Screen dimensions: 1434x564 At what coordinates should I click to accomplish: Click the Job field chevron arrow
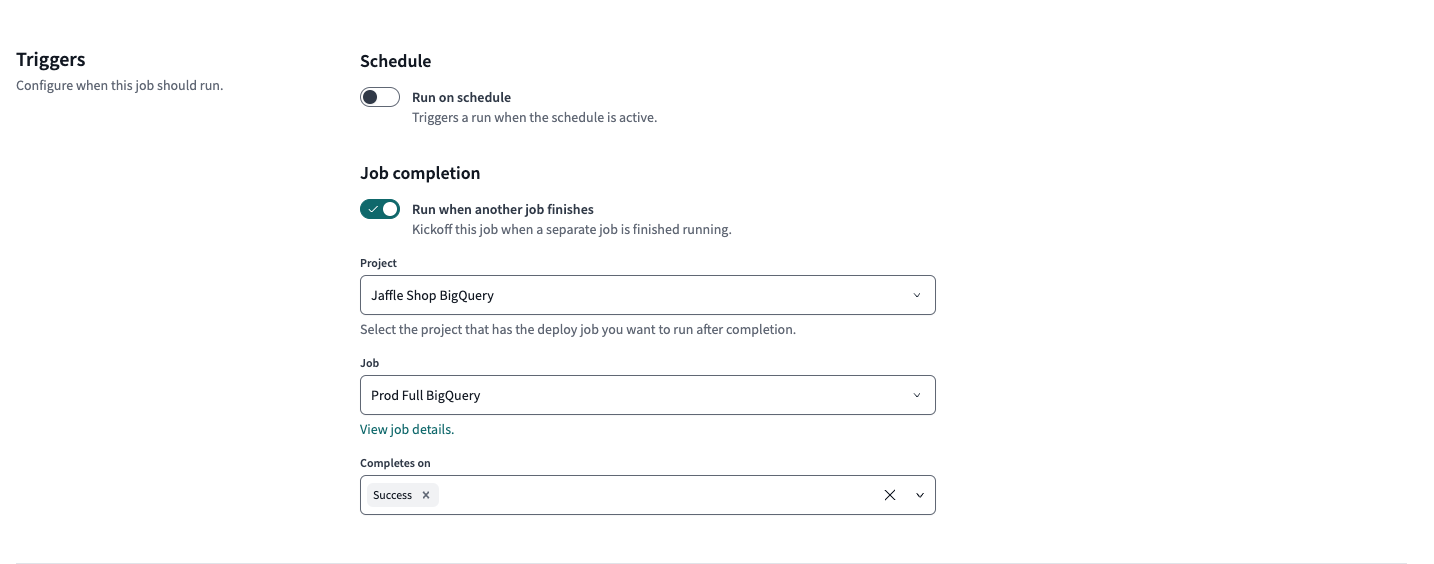pos(917,395)
